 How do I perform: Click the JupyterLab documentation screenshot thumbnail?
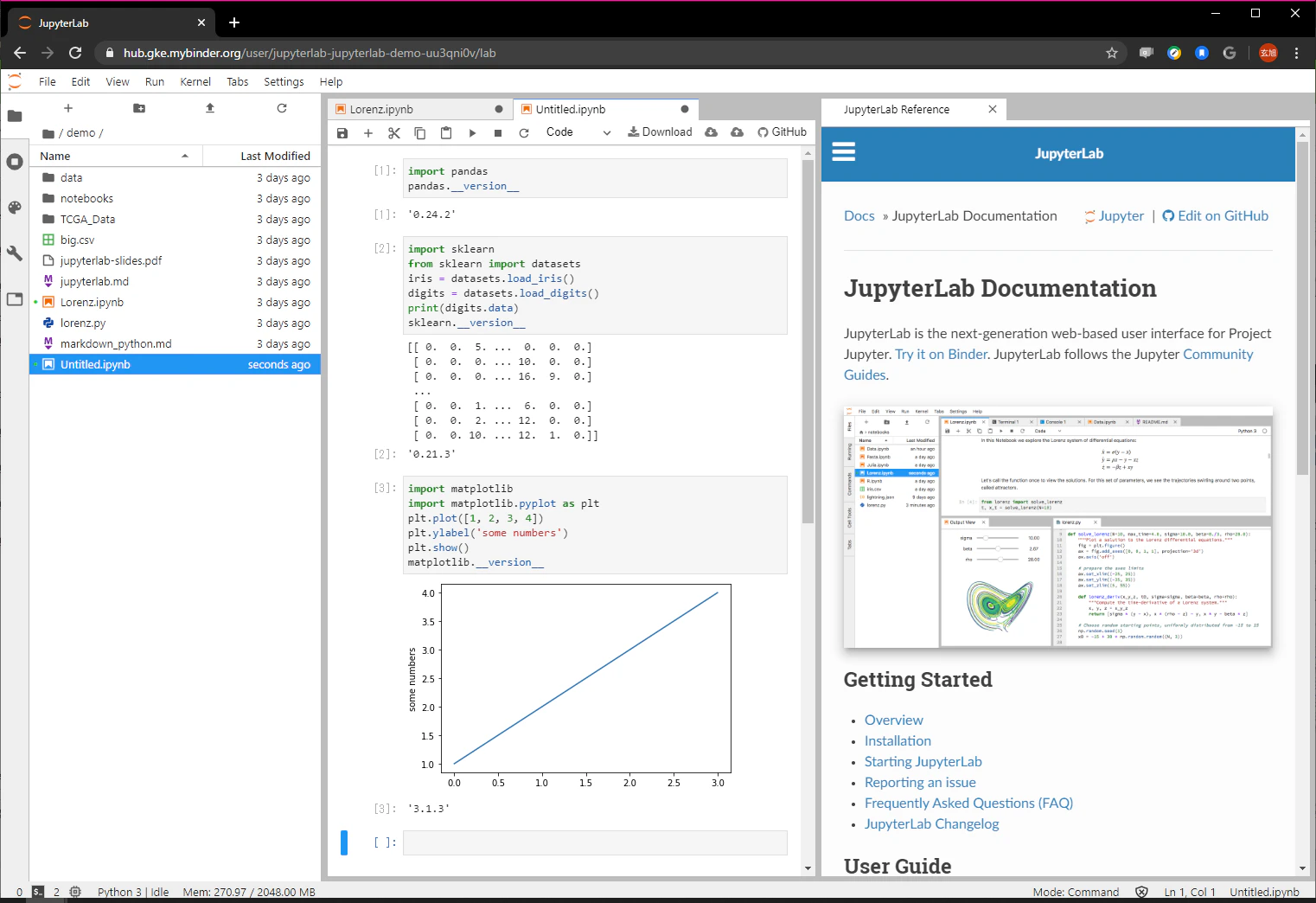[x=1057, y=527]
